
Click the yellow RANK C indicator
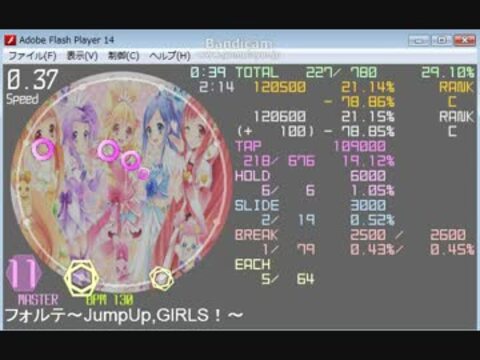pyautogui.click(x=456, y=94)
